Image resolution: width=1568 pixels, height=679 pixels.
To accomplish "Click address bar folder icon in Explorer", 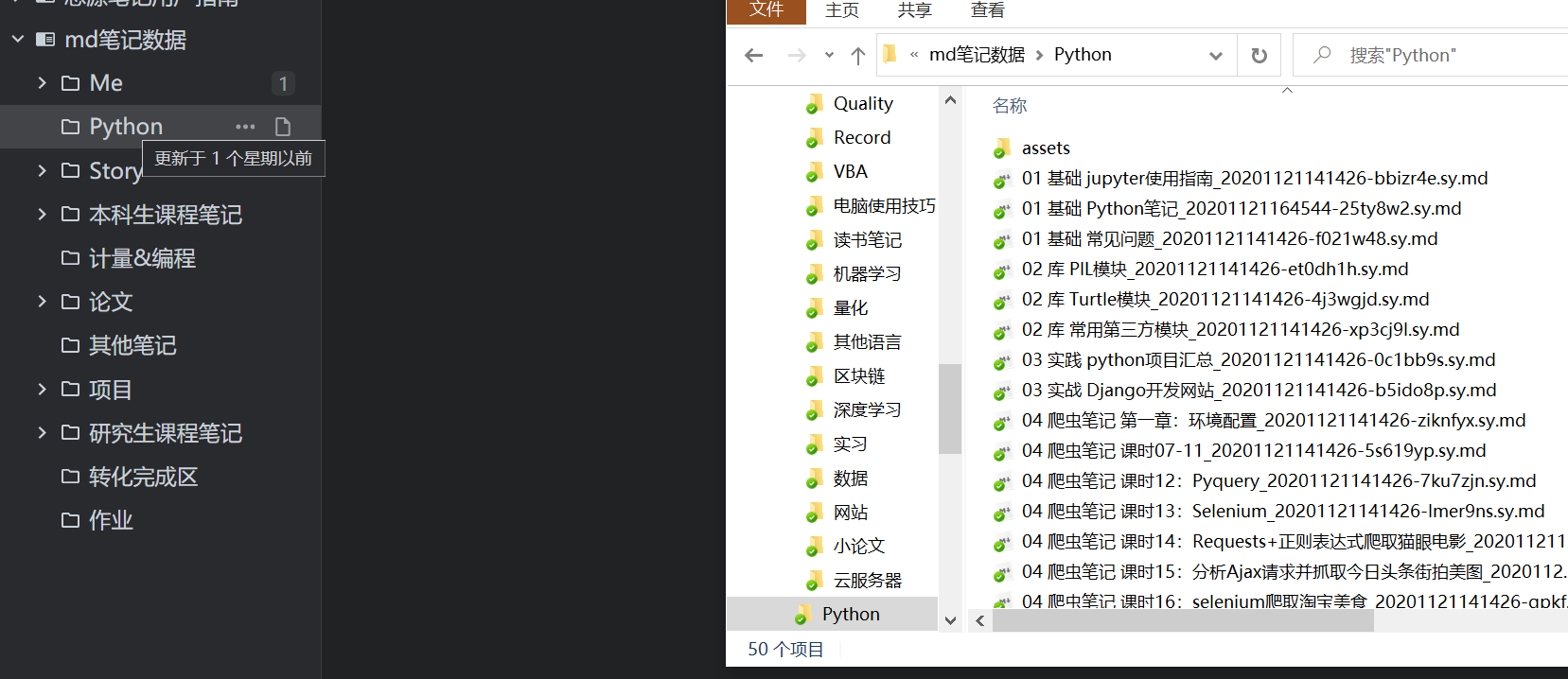I will click(x=890, y=54).
